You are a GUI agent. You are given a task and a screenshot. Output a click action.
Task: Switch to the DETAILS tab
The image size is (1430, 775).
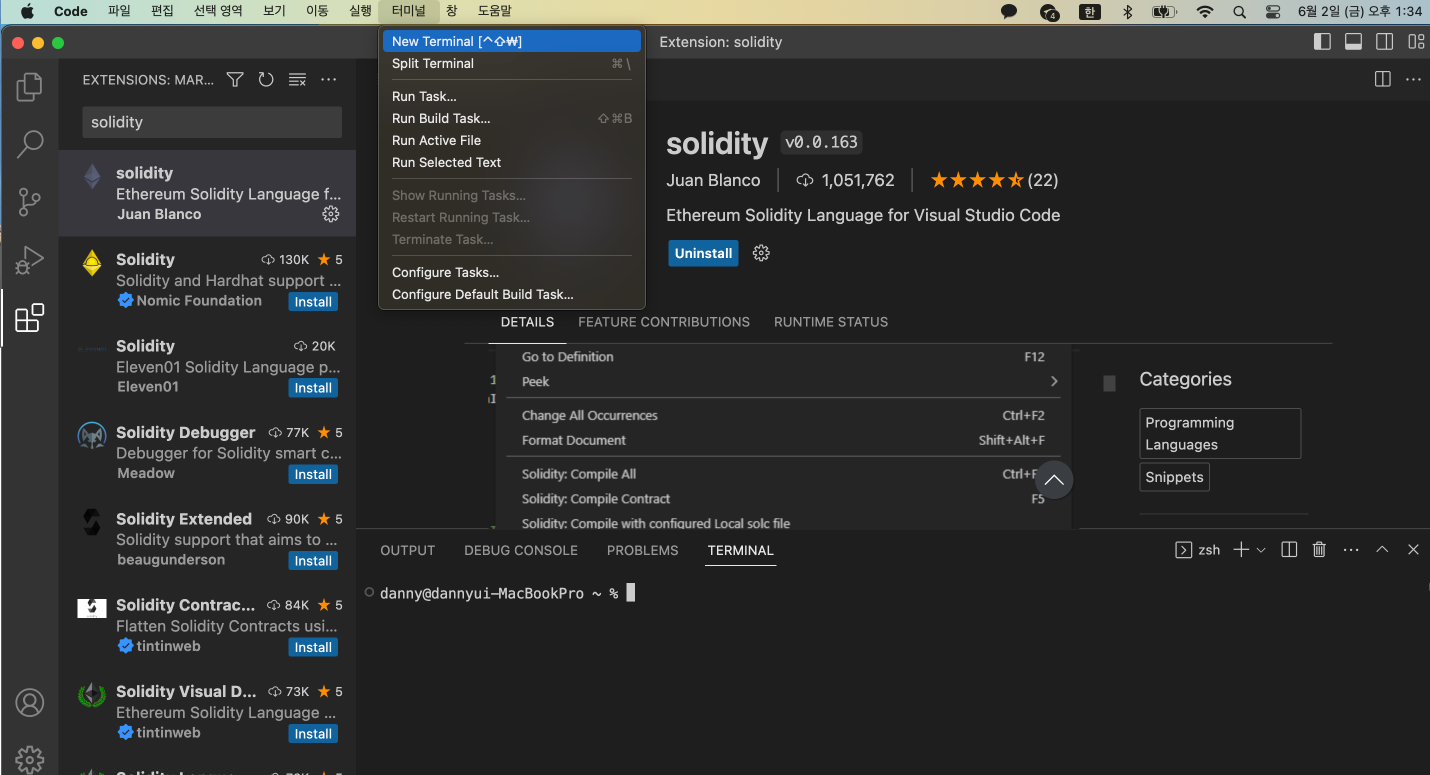[x=527, y=322]
